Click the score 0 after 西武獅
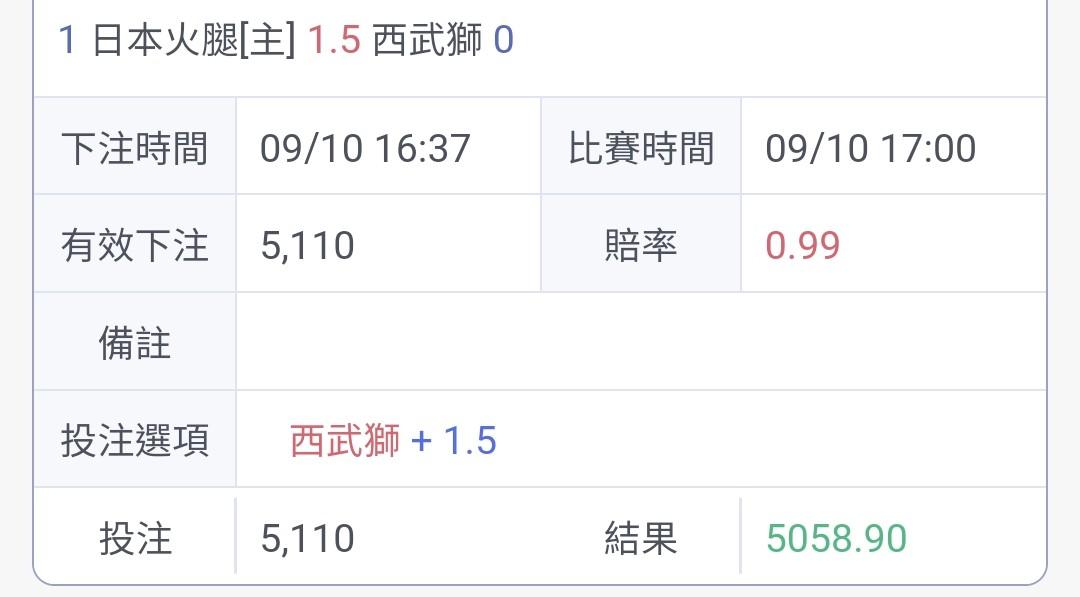1080x597 pixels. coord(503,39)
